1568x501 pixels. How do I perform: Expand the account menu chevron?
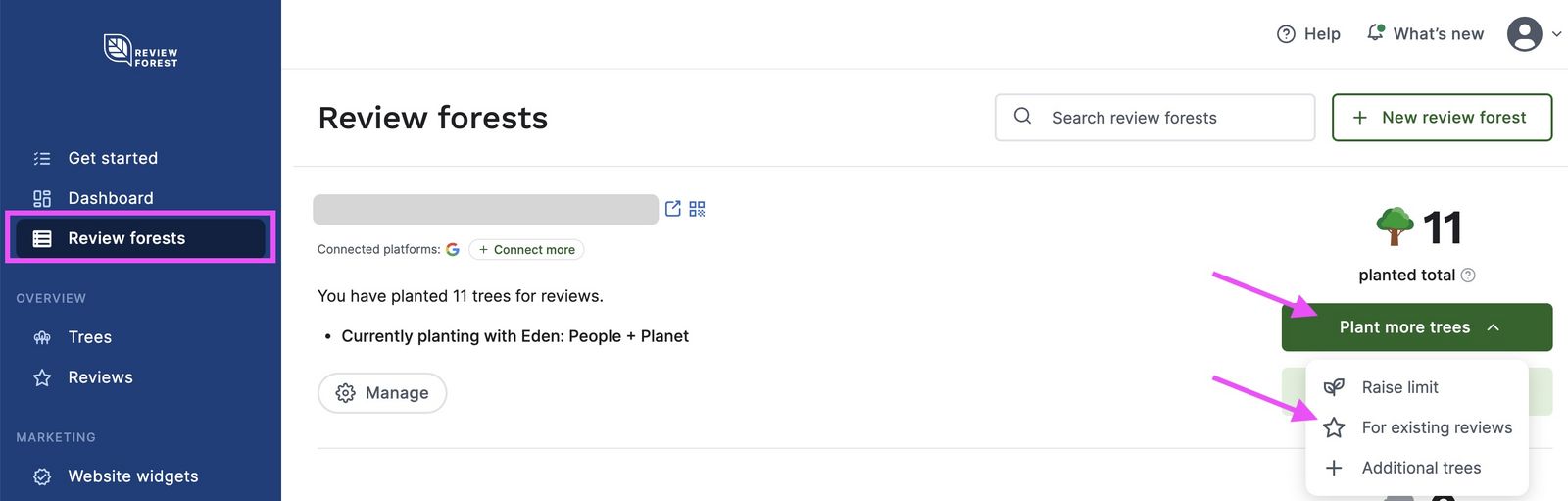(1556, 34)
